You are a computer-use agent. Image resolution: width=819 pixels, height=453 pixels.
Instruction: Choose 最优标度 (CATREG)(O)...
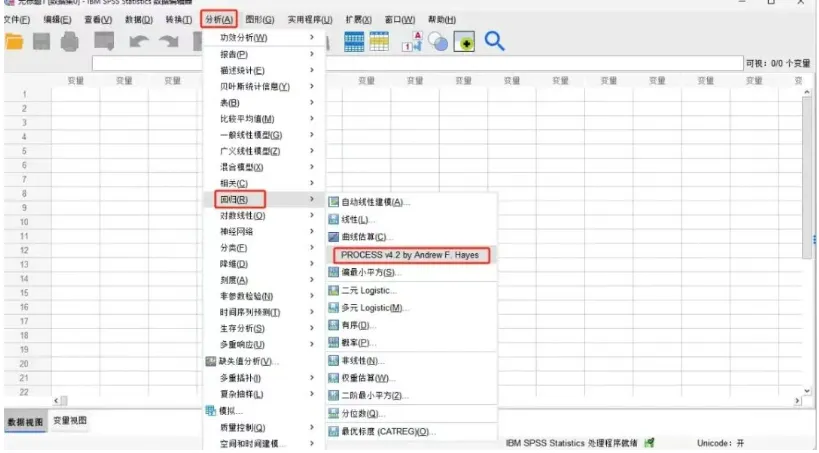[x=381, y=431]
